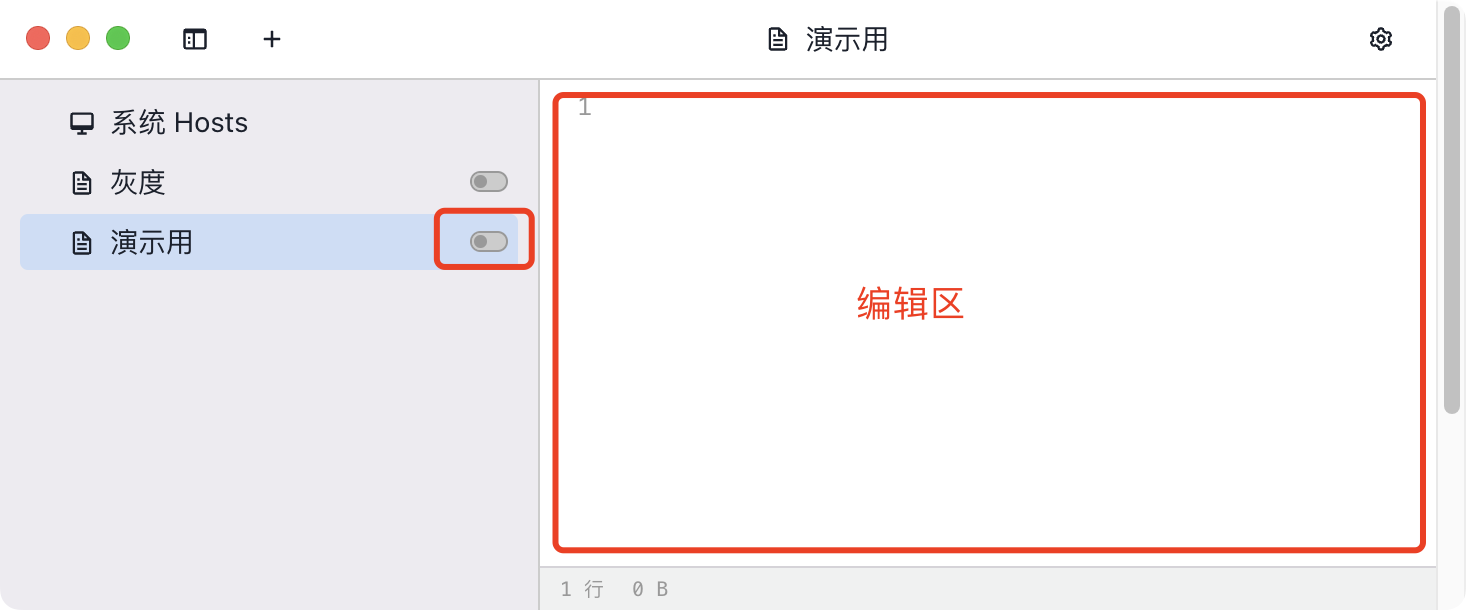The image size is (1466, 610).
Task: Click the file icon next to 演示用 in sidebar
Action: [82, 243]
